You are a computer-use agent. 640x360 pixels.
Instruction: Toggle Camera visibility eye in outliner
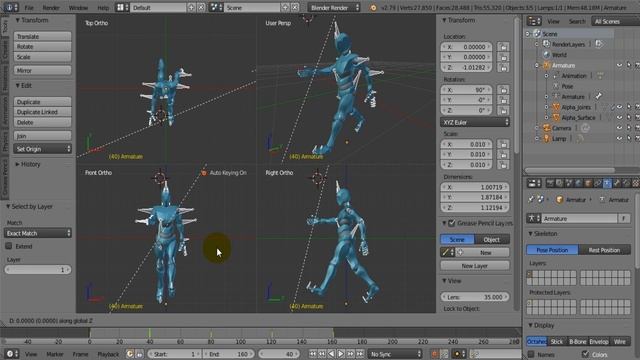click(x=620, y=128)
